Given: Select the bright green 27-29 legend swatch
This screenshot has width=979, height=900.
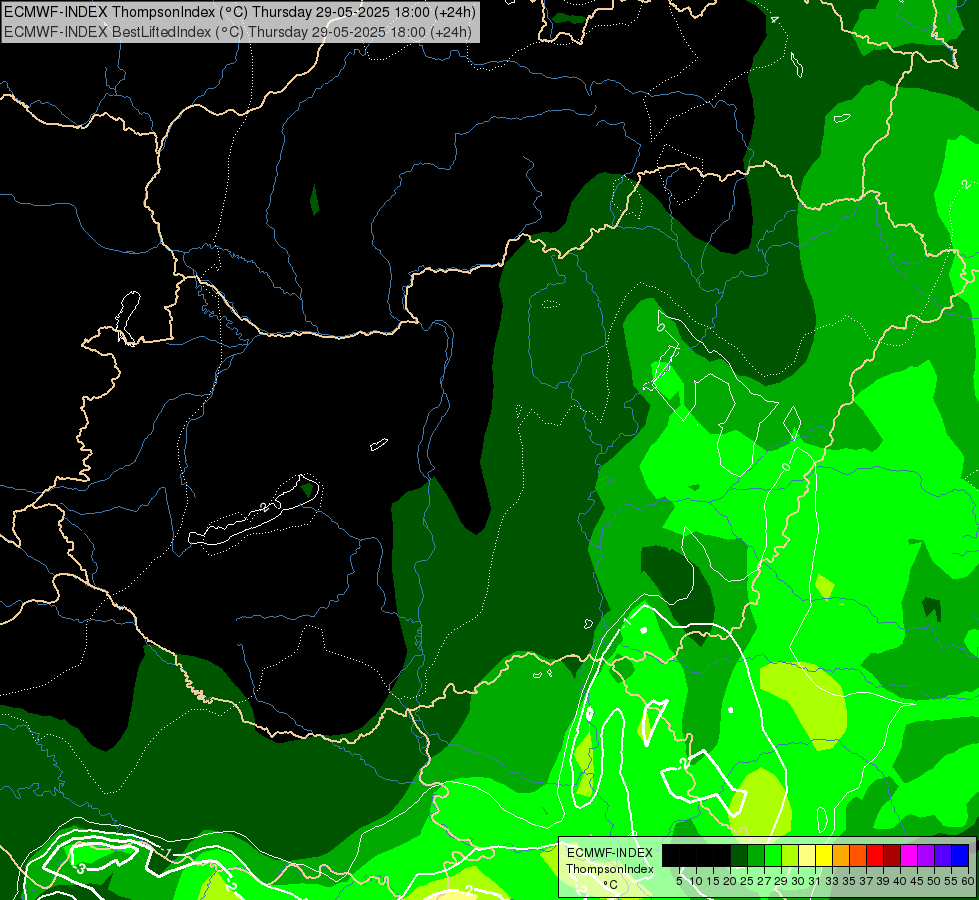Looking at the screenshot, I should click(x=773, y=855).
